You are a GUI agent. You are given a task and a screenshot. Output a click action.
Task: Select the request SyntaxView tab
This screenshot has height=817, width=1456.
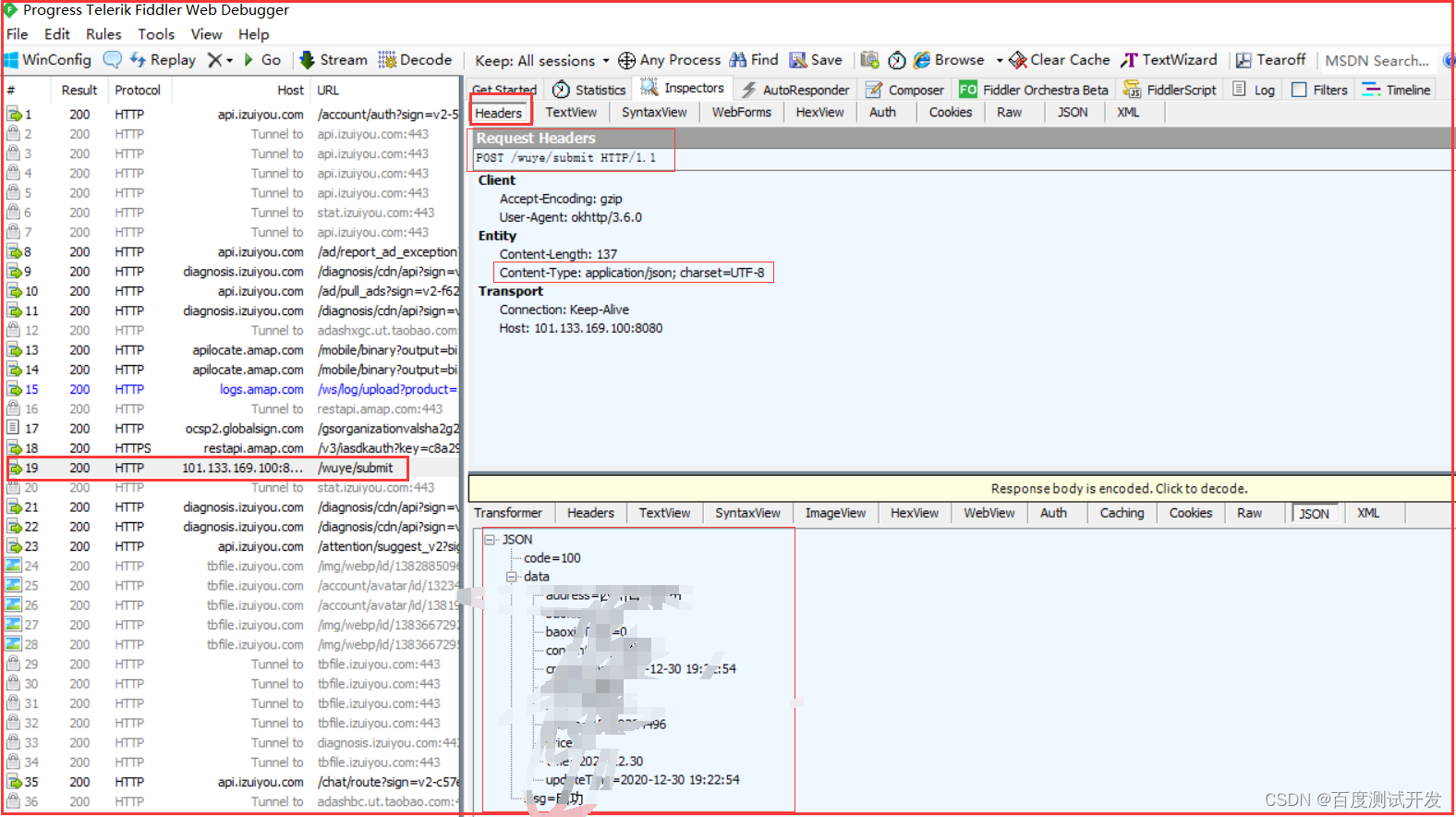pyautogui.click(x=654, y=113)
